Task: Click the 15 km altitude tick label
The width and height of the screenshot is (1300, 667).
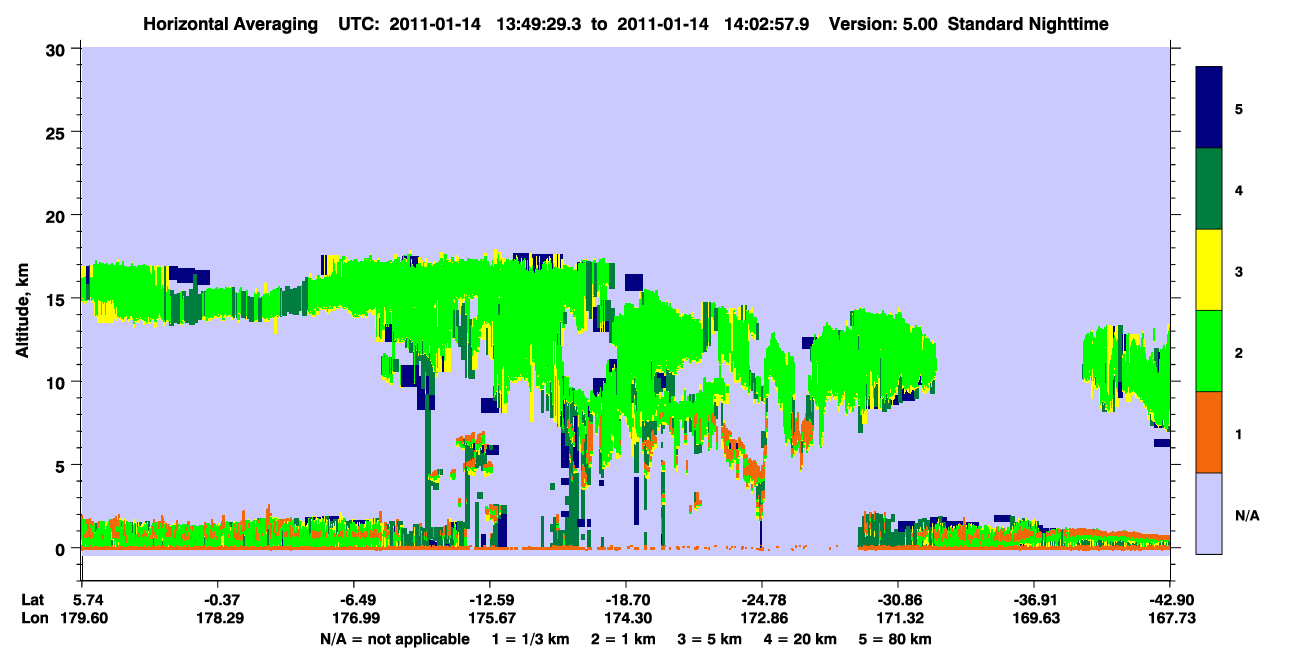Action: pos(57,299)
